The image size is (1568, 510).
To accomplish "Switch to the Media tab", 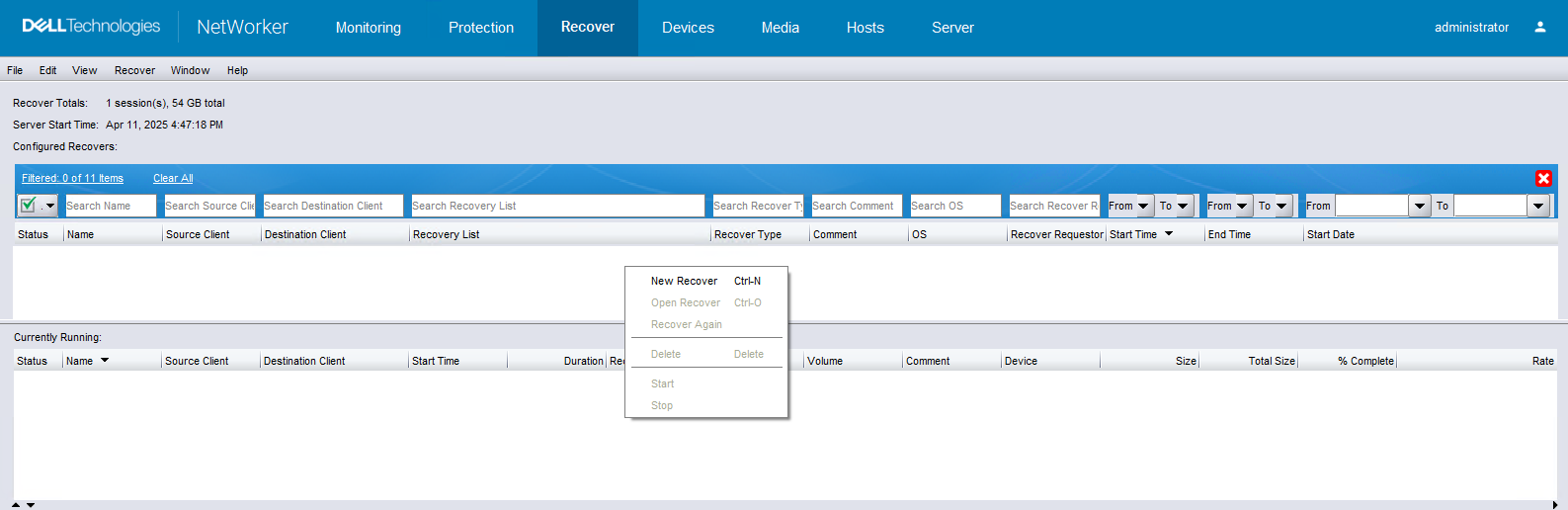I will pos(781,28).
